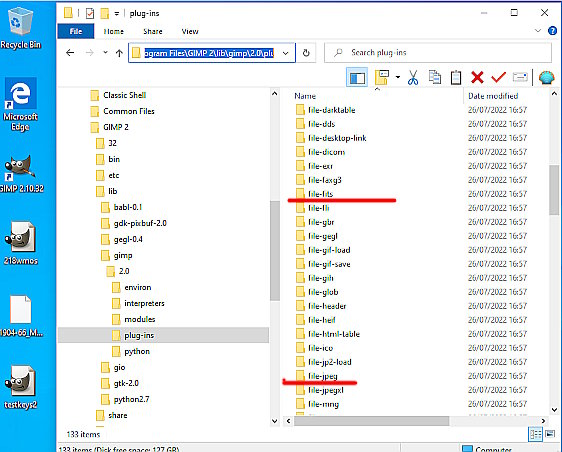
Task: Open dropdown arrow next to view options icon
Action: point(398,77)
